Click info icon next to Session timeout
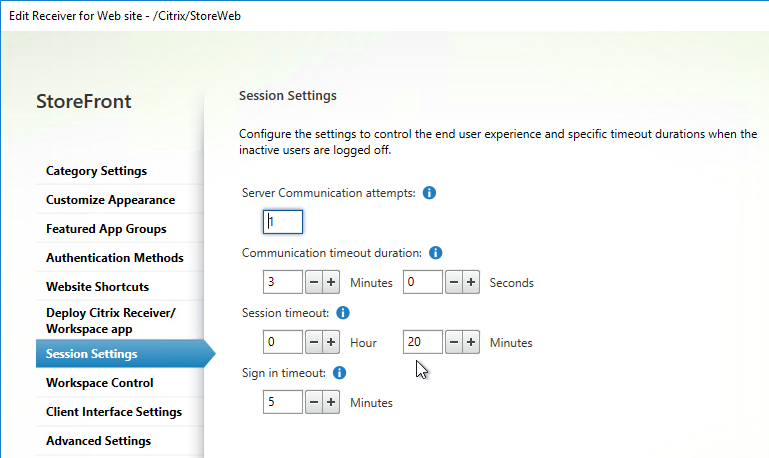 tap(343, 312)
